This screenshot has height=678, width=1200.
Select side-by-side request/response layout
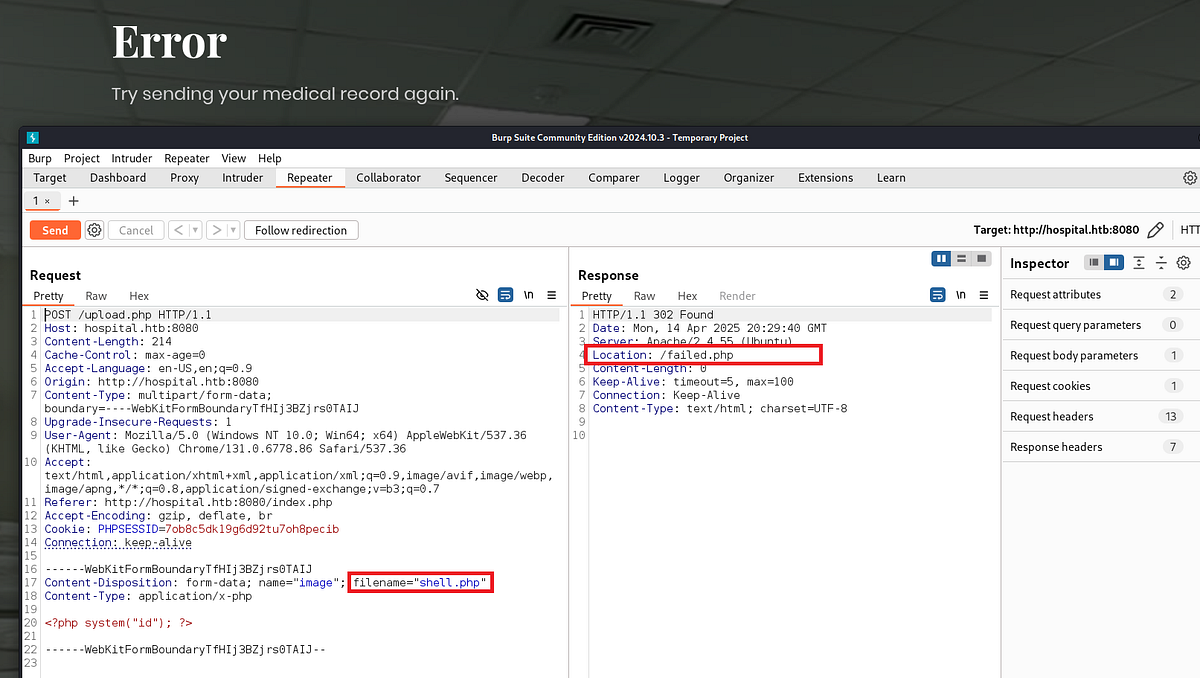coord(941,259)
